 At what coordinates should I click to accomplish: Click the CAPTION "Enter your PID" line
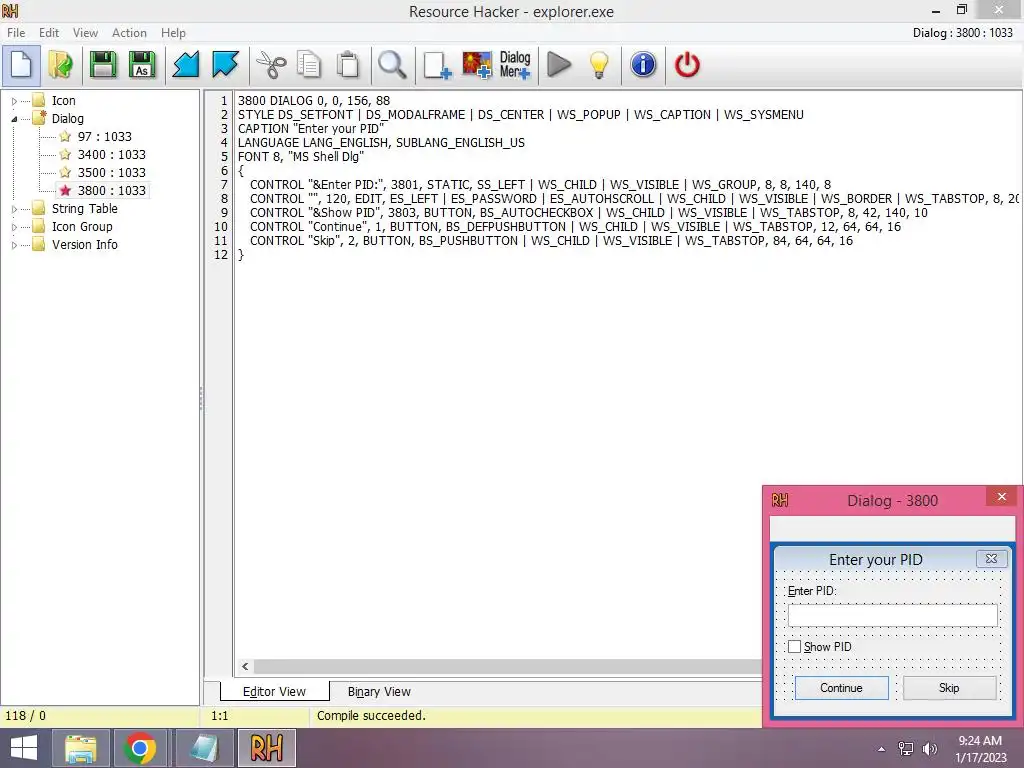pyautogui.click(x=311, y=129)
